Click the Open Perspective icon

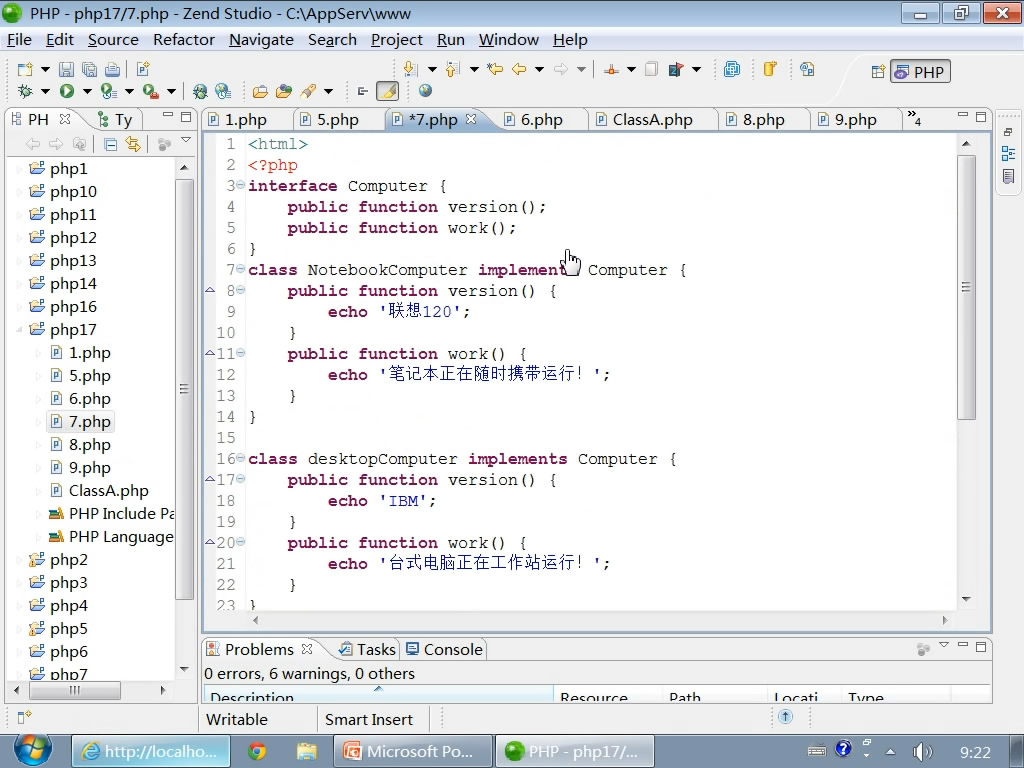tap(878, 72)
